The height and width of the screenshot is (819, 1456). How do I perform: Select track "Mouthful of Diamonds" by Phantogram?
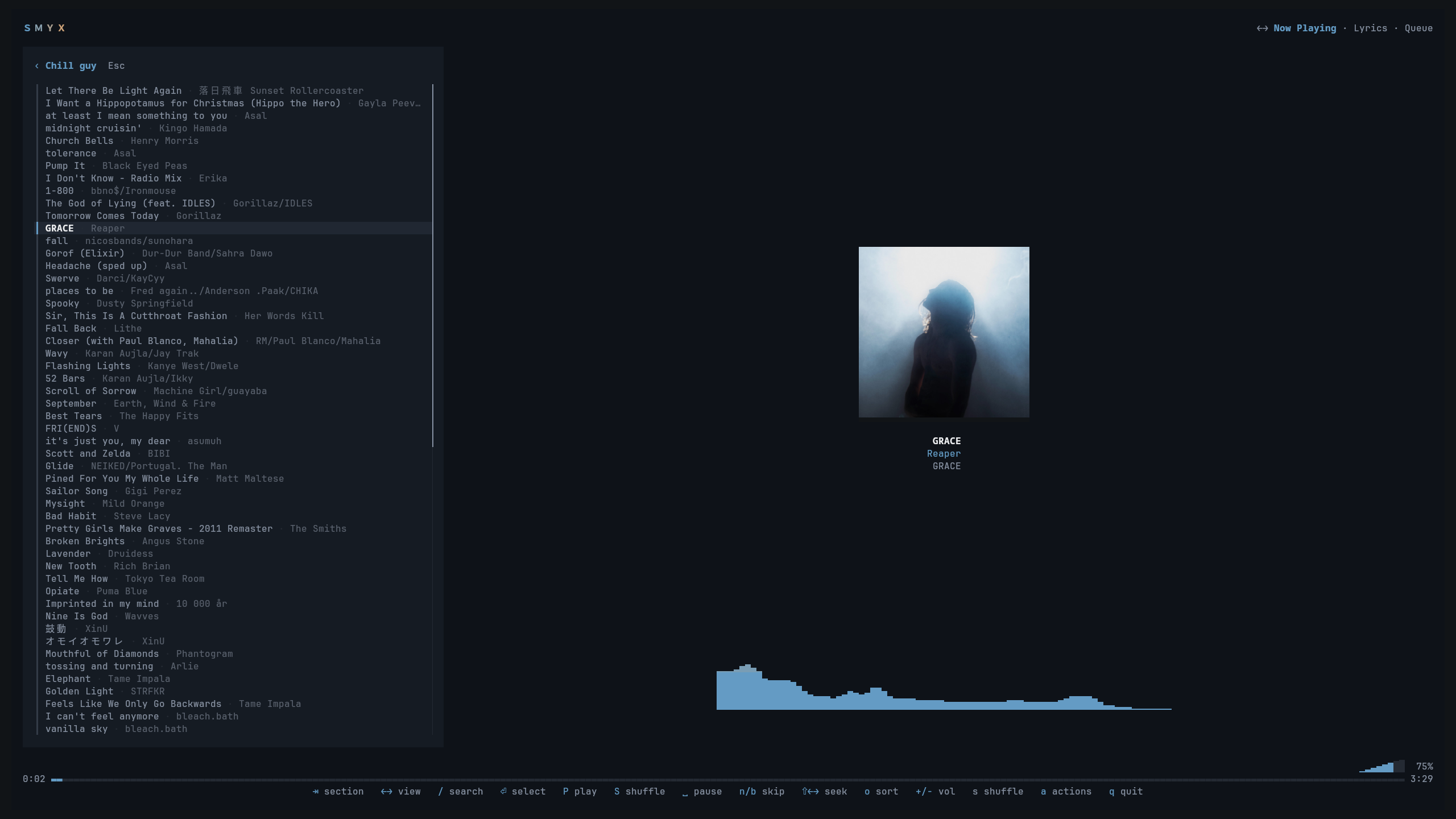click(x=234, y=654)
